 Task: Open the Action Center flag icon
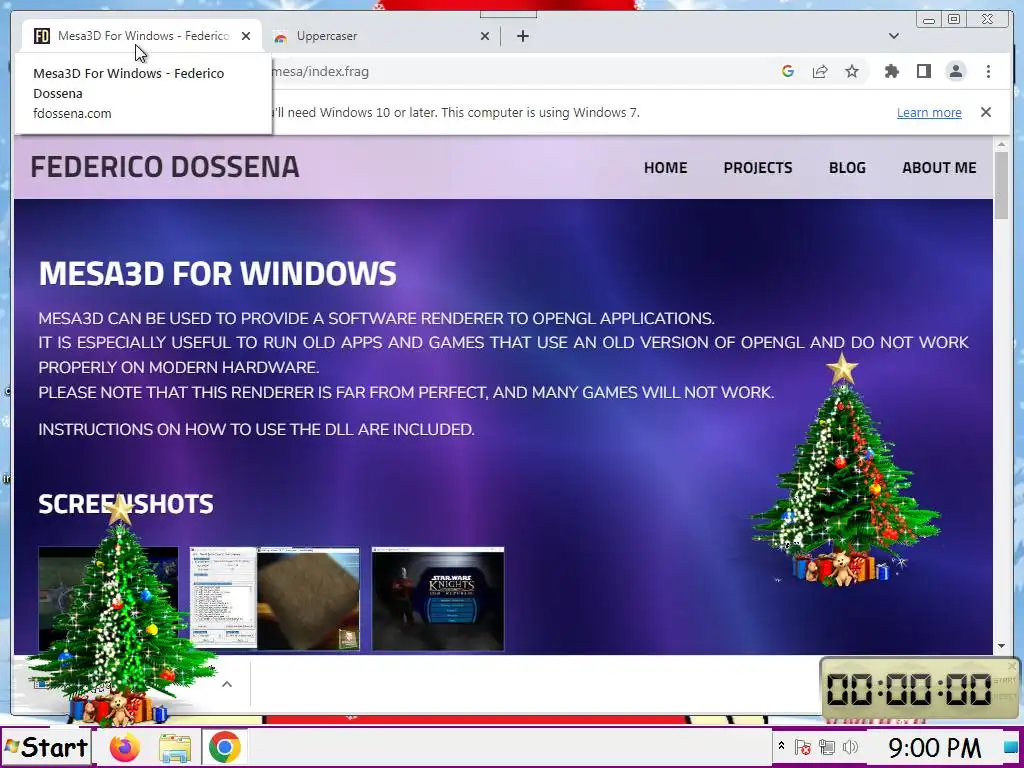tap(803, 747)
